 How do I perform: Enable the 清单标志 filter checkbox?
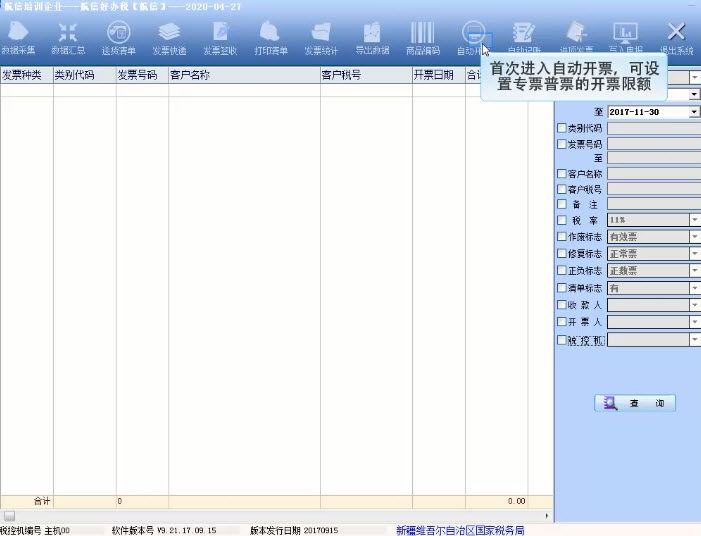point(562,288)
